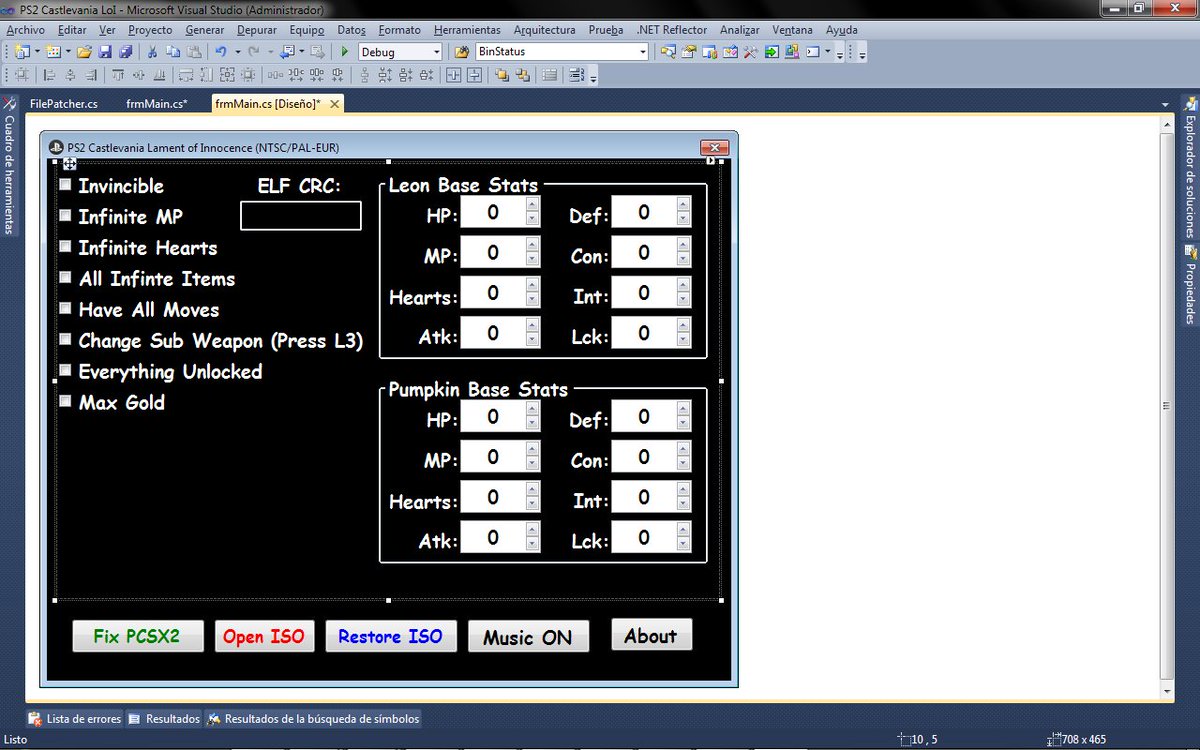The image size is (1200, 750).
Task: Enable the Infinite MP checkbox
Action: [65, 216]
